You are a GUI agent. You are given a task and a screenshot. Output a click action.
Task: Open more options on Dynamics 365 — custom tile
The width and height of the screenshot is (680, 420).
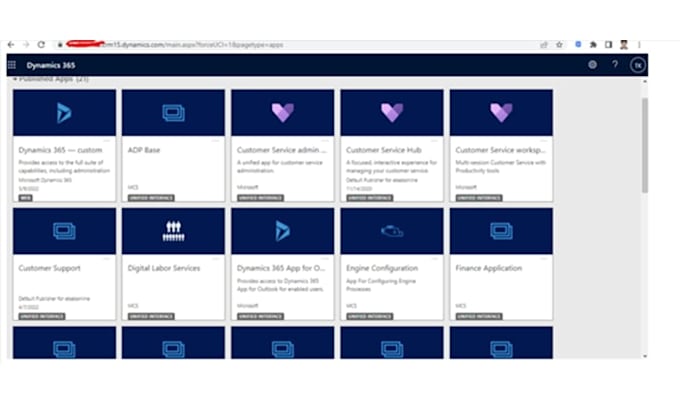106,141
